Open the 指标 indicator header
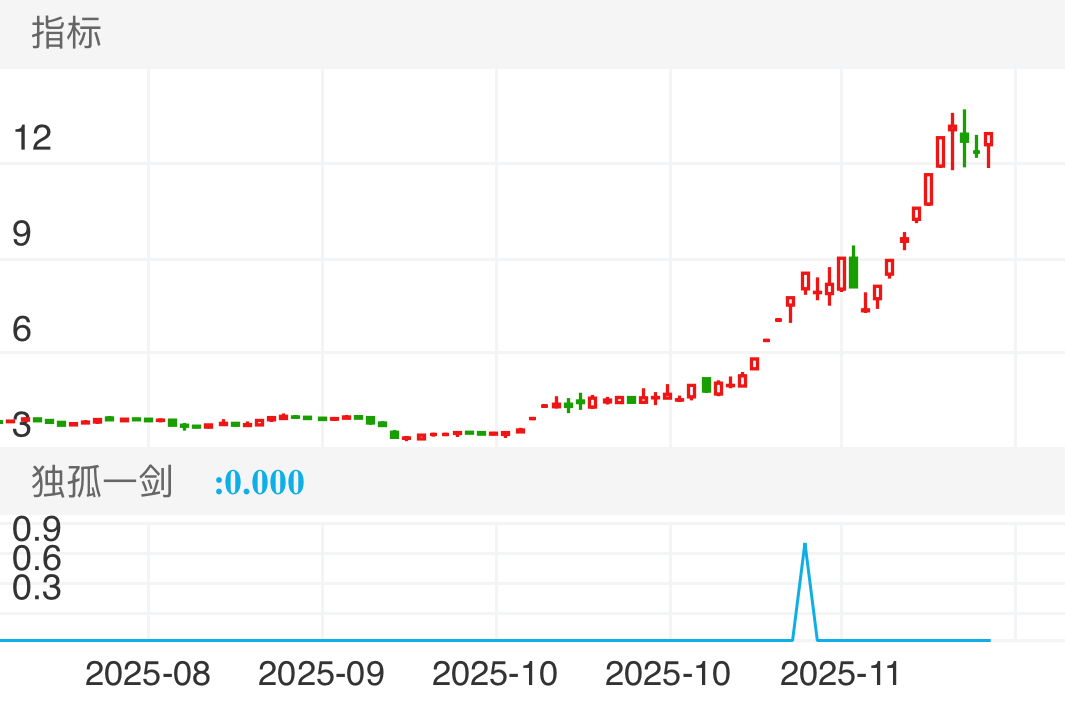 [67, 34]
